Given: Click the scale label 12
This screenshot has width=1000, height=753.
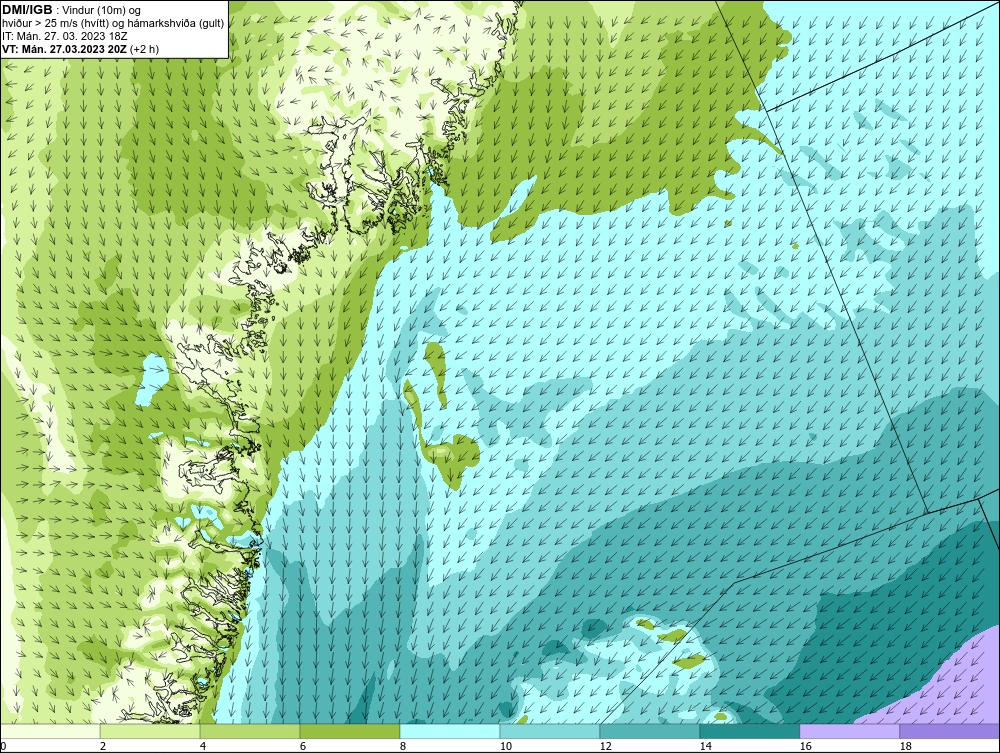Looking at the screenshot, I should coord(605,746).
